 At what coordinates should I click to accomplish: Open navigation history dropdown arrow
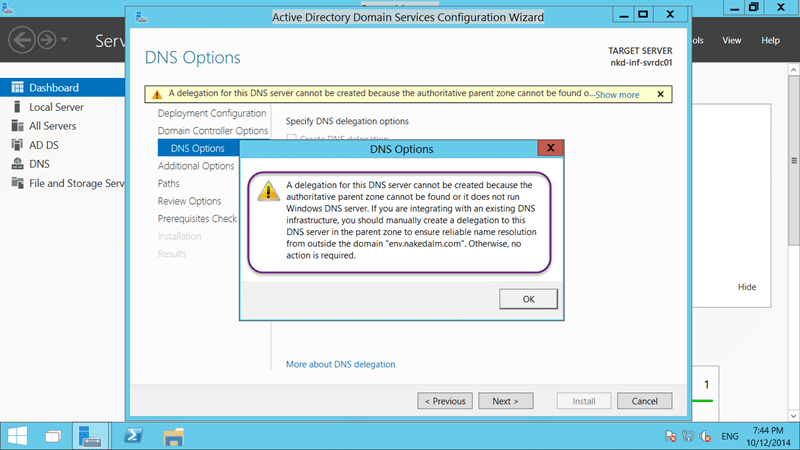tap(64, 39)
